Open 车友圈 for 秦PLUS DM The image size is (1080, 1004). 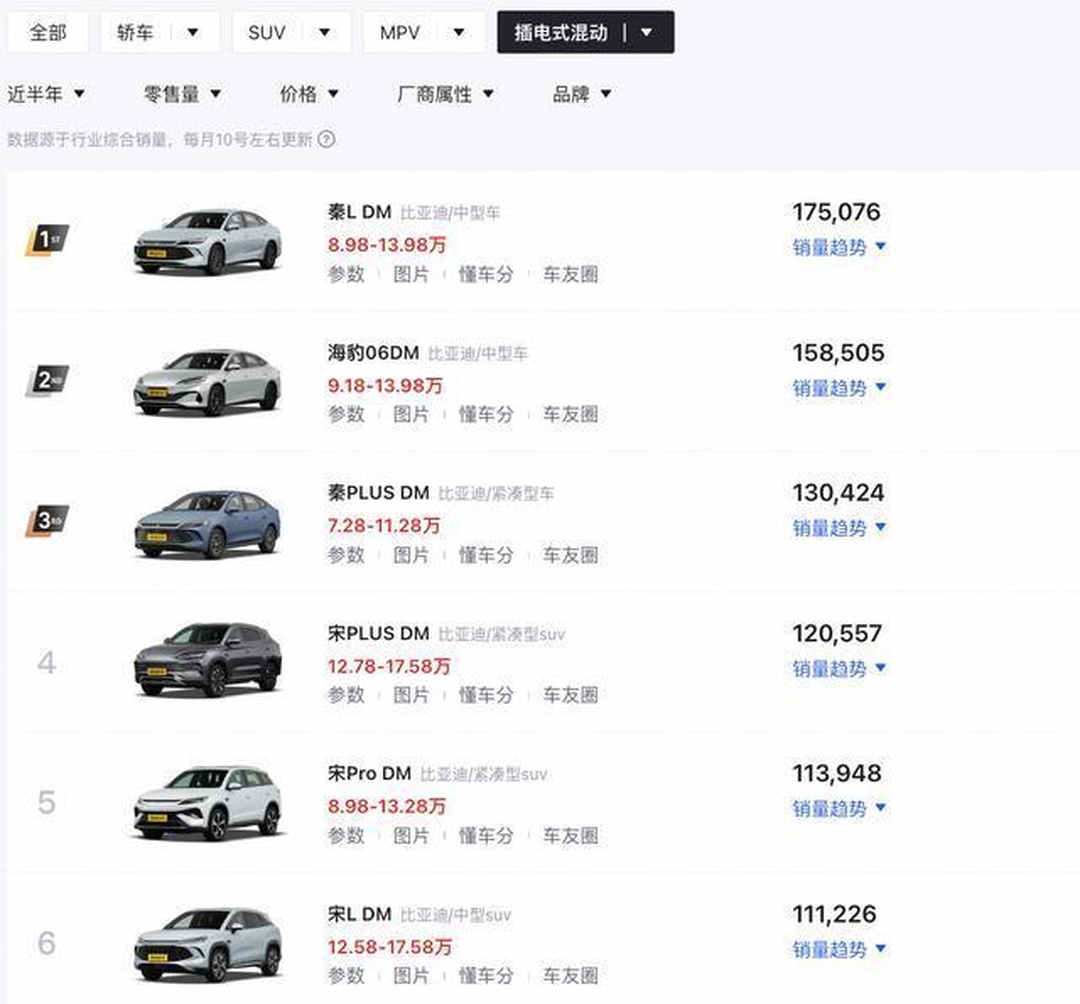[x=570, y=555]
